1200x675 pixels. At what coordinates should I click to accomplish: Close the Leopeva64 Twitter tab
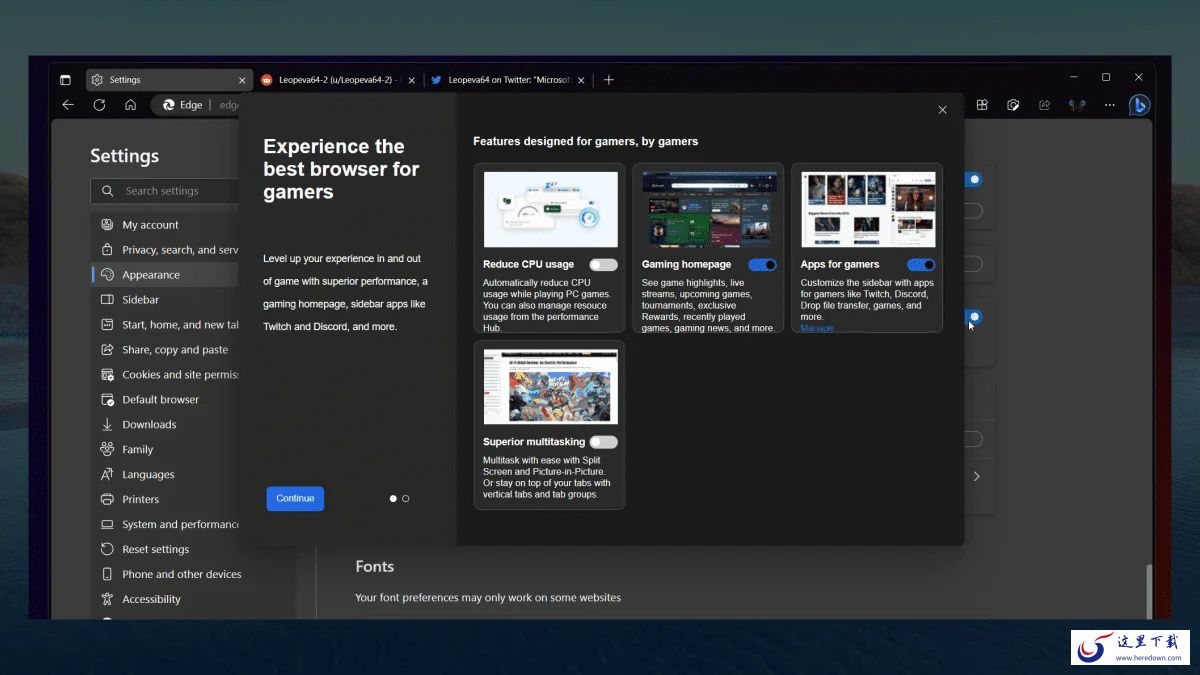point(581,80)
